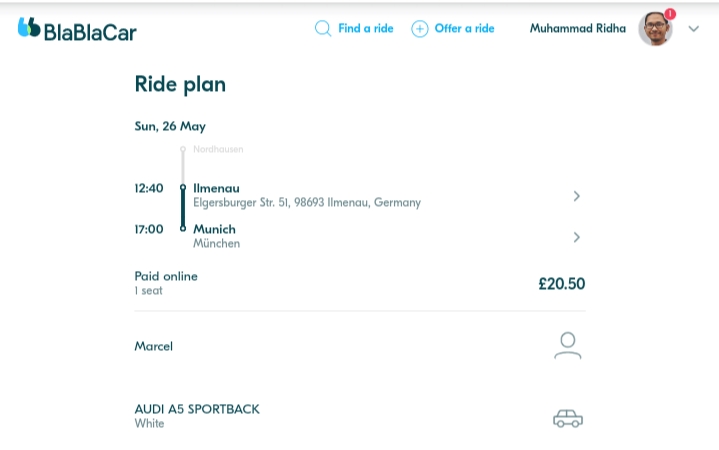Viewport: 719px width, 450px height.
Task: Click the Audi car icon
Action: tap(567, 418)
